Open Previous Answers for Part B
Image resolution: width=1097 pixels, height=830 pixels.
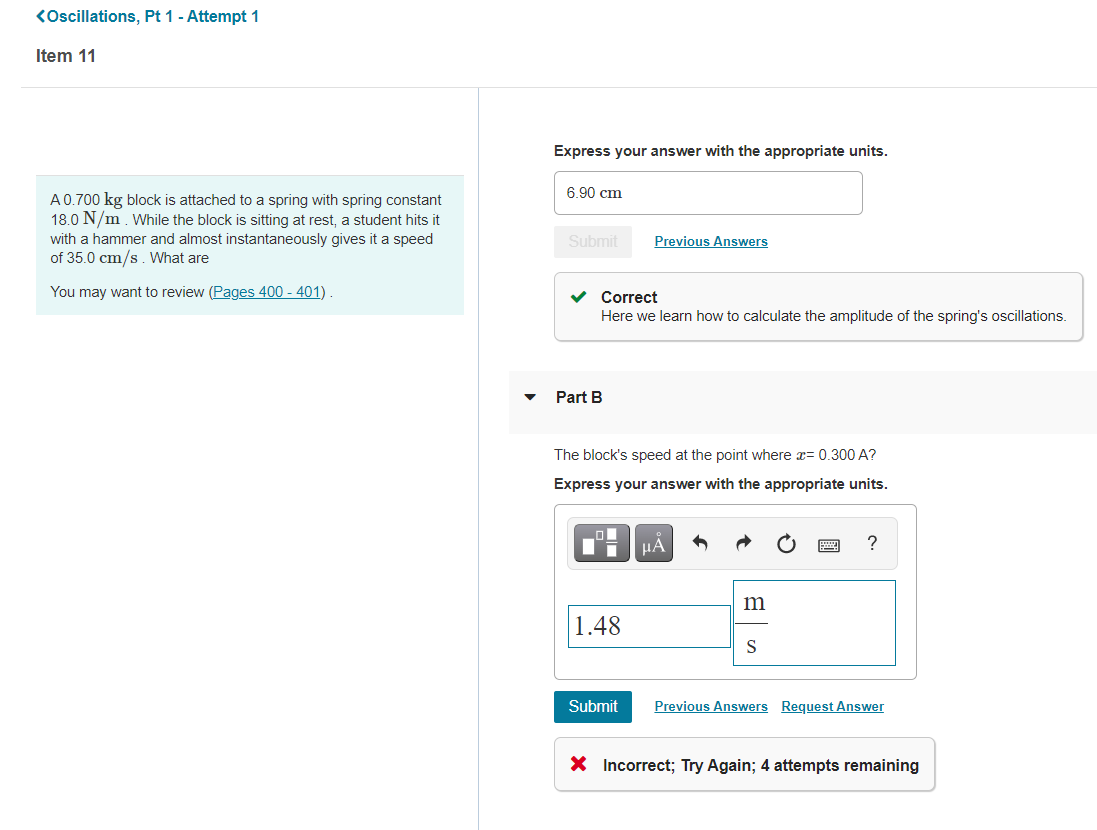tap(710, 706)
